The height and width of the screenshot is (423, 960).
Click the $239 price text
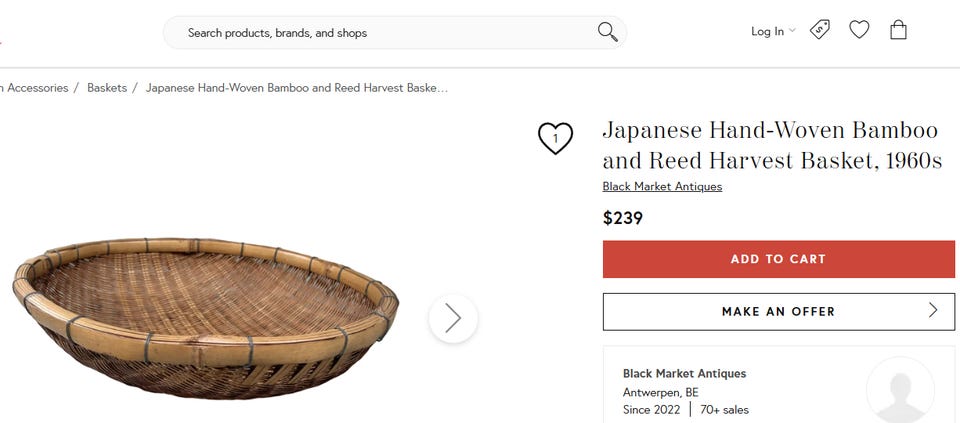pyautogui.click(x=623, y=218)
